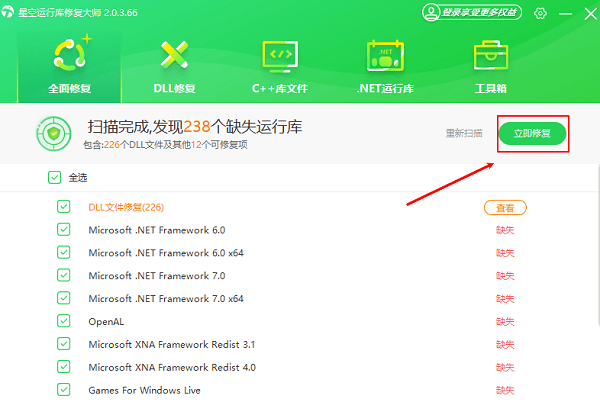Click 缺失 status for .NET Framework 6.0
This screenshot has width=600, height=402.
pos(505,230)
